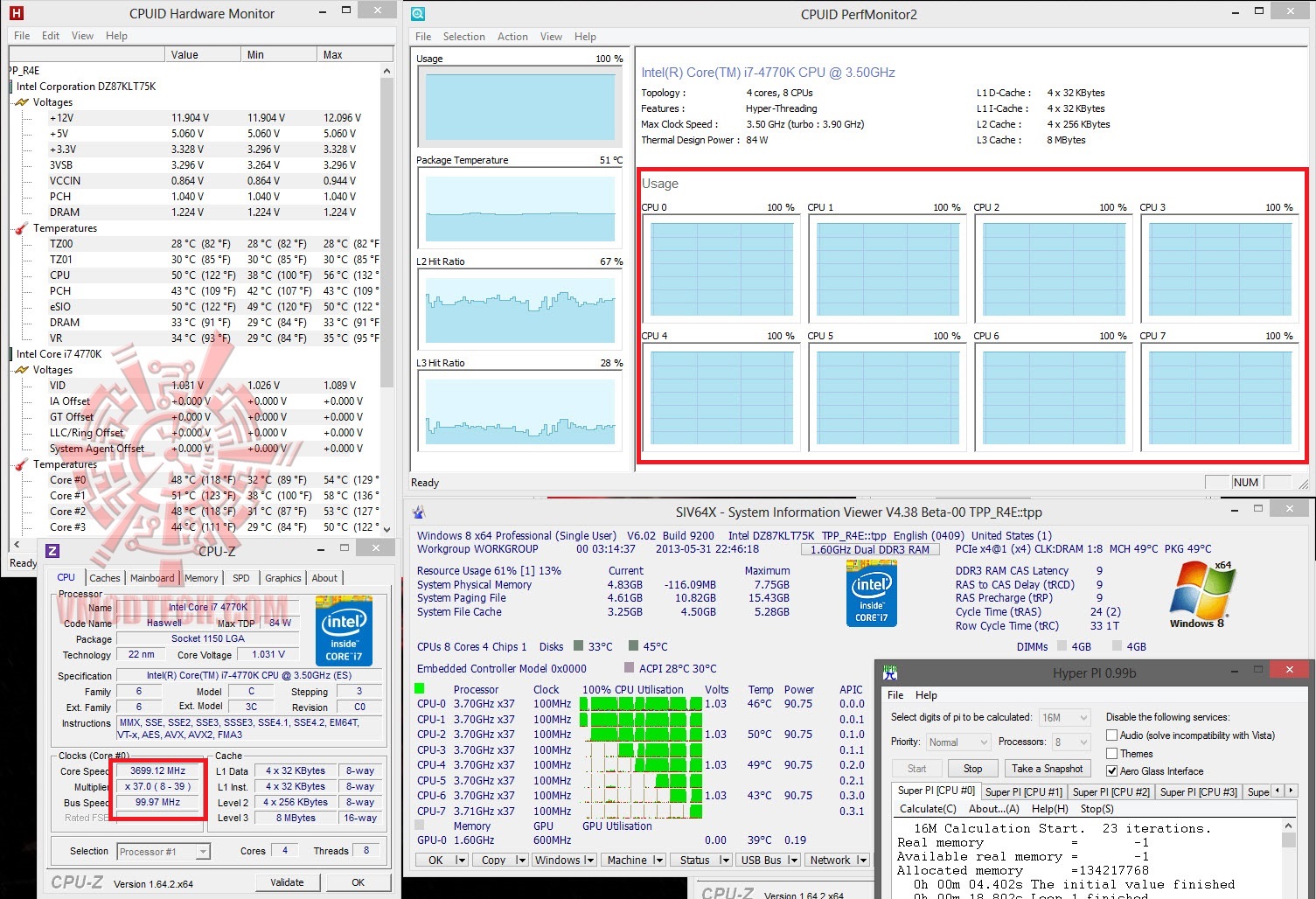Click the Voltages icon under Intel Core i7 4770K
The image size is (1316, 899).
click(23, 370)
